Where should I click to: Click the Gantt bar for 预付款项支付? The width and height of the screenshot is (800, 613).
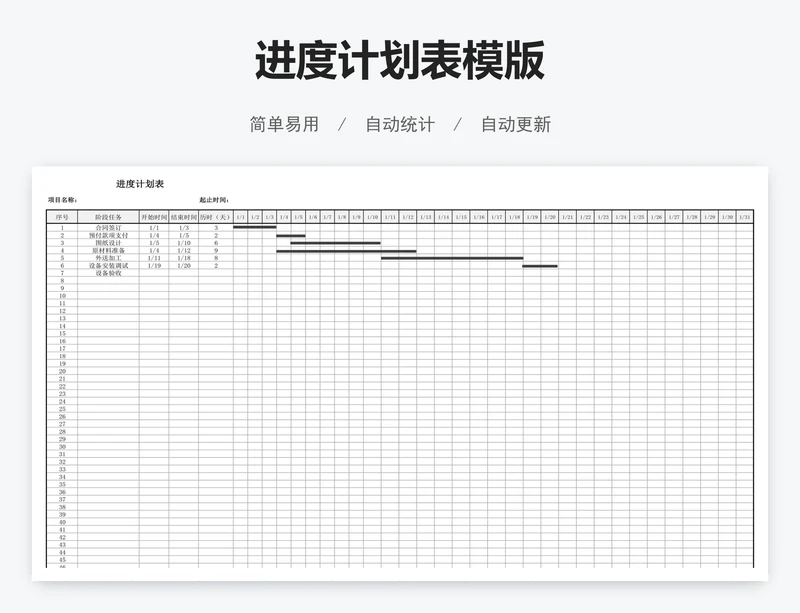[x=291, y=236]
